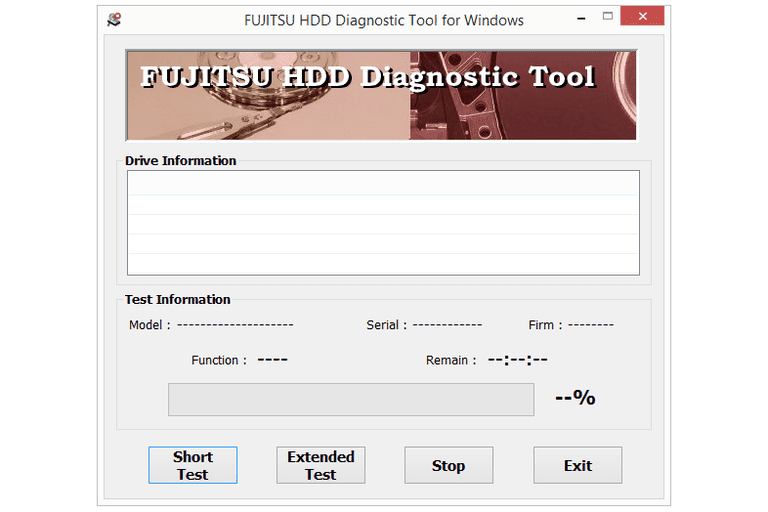Click the 'Function :' label

coord(219,360)
